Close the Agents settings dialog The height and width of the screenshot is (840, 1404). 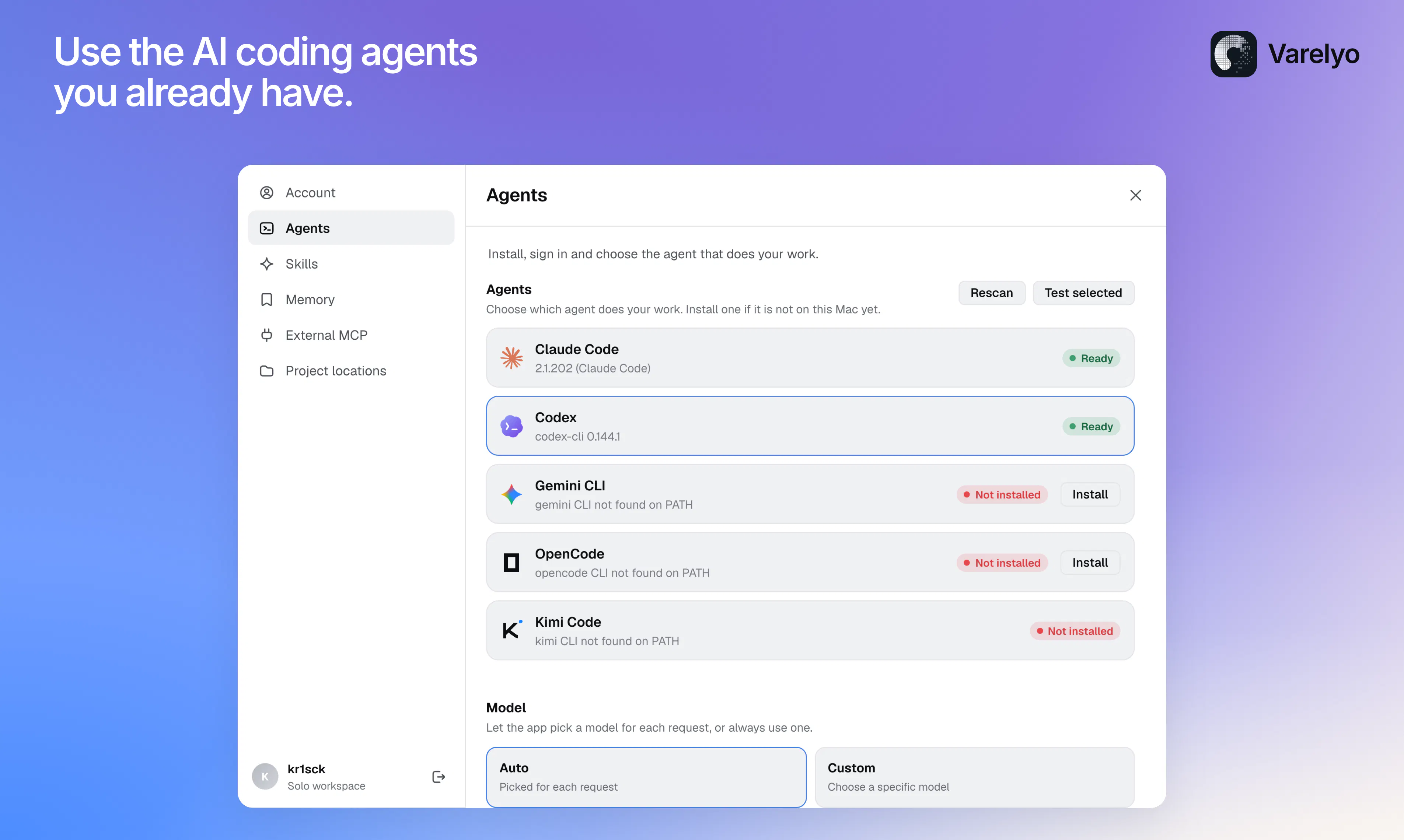1136,195
